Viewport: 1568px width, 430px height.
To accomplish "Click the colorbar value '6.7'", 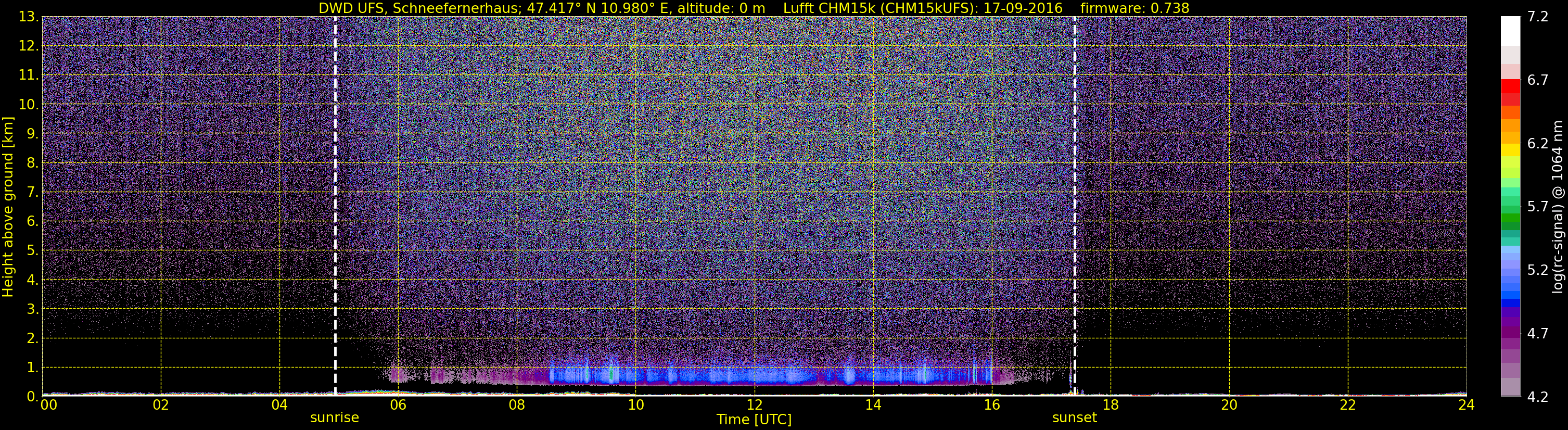I will click(1538, 80).
